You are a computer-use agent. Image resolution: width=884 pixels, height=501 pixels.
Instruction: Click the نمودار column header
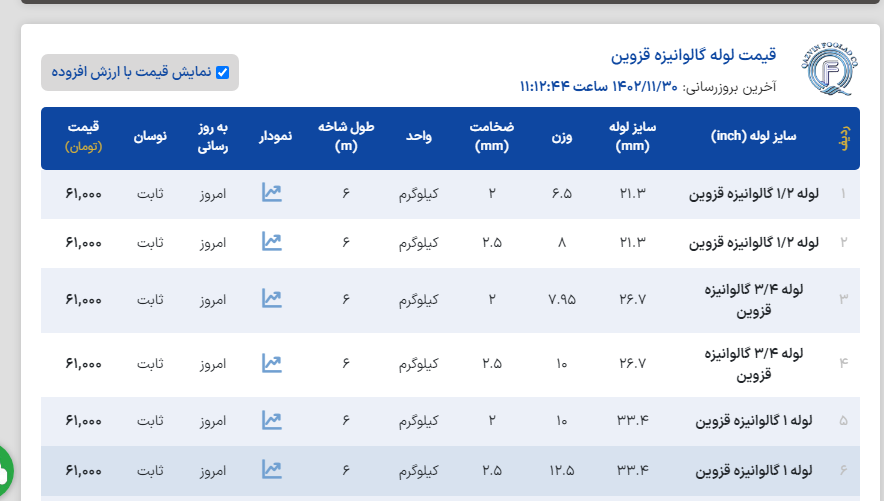276,137
